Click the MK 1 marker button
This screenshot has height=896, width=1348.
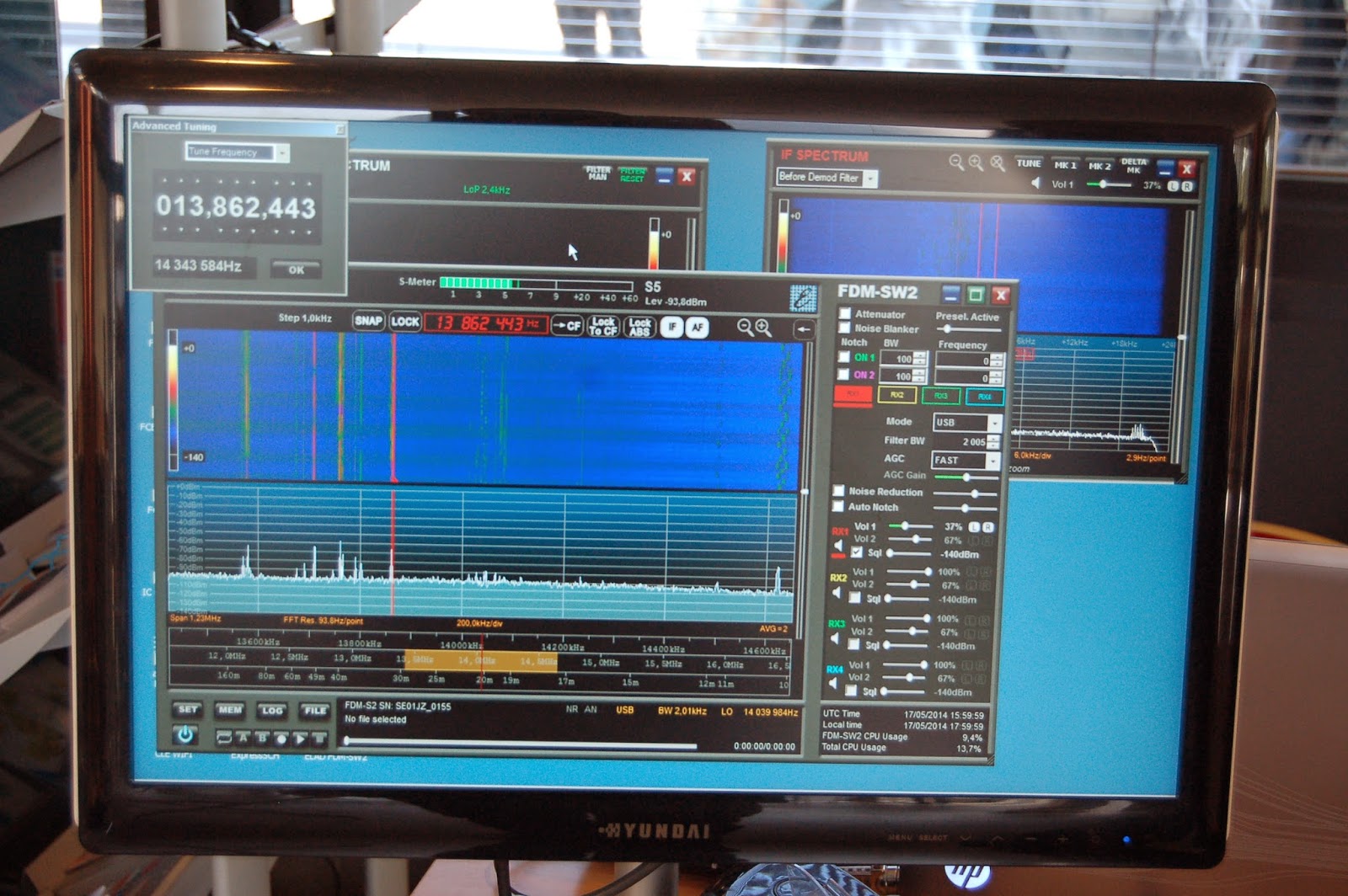[x=1065, y=165]
